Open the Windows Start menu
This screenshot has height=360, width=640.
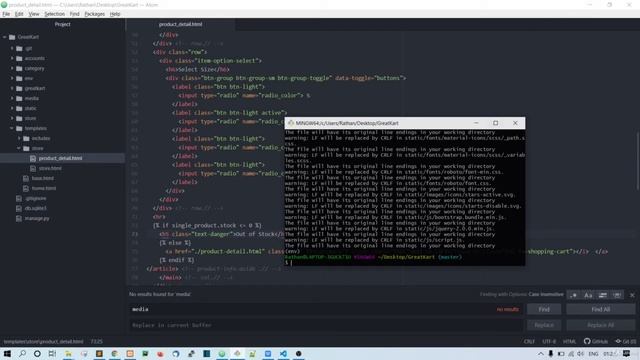7,353
